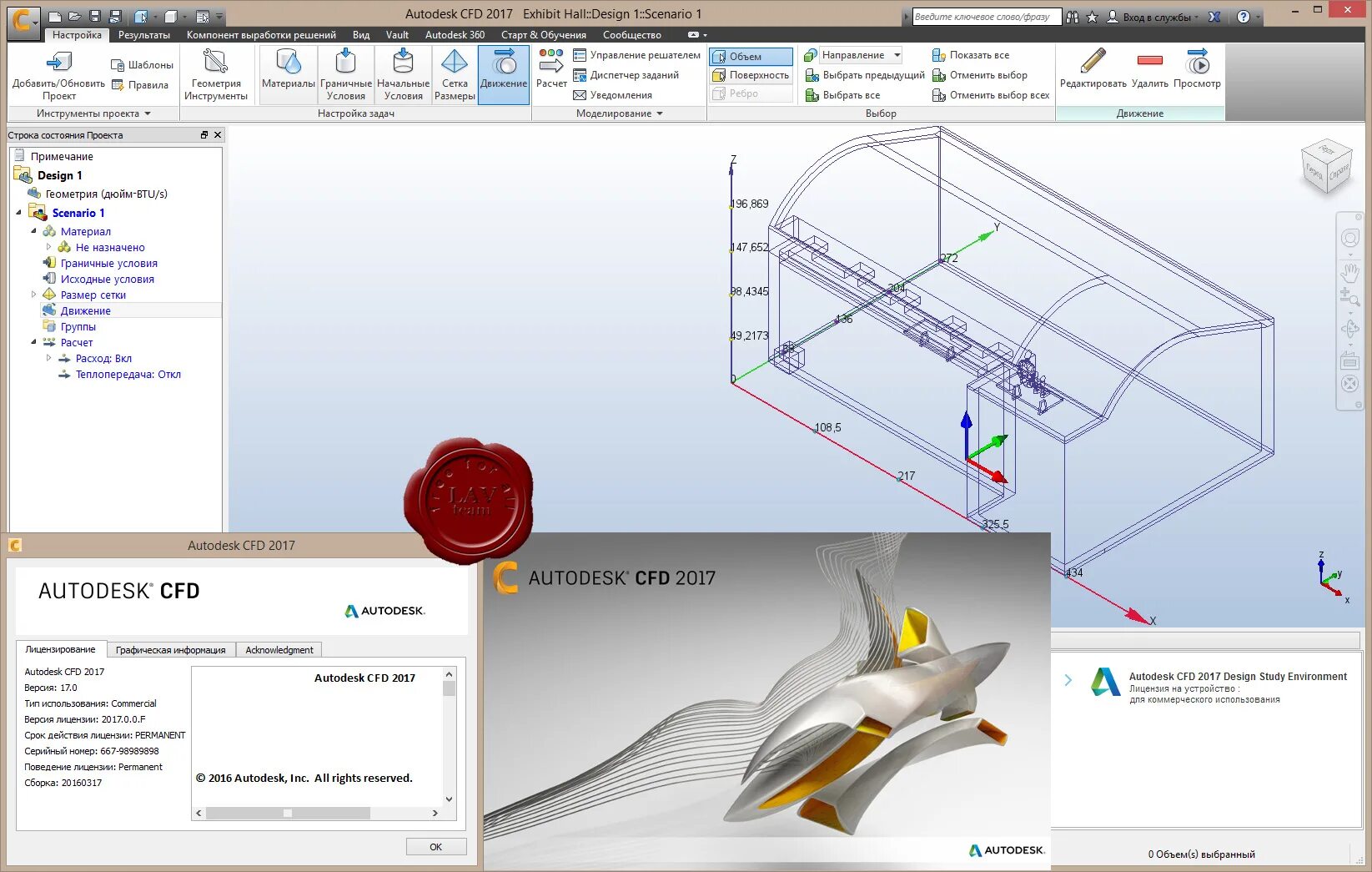Open the Materials (Материалы) task tool
The image size is (1372, 872).
pyautogui.click(x=288, y=74)
